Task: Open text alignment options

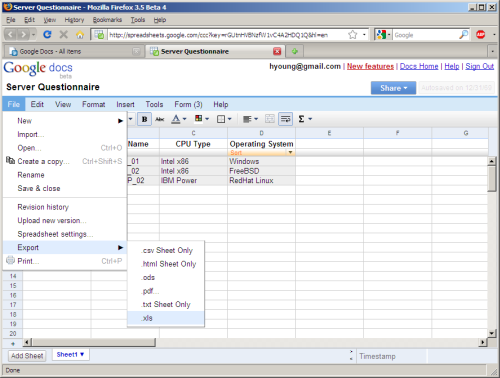Action: [247, 119]
